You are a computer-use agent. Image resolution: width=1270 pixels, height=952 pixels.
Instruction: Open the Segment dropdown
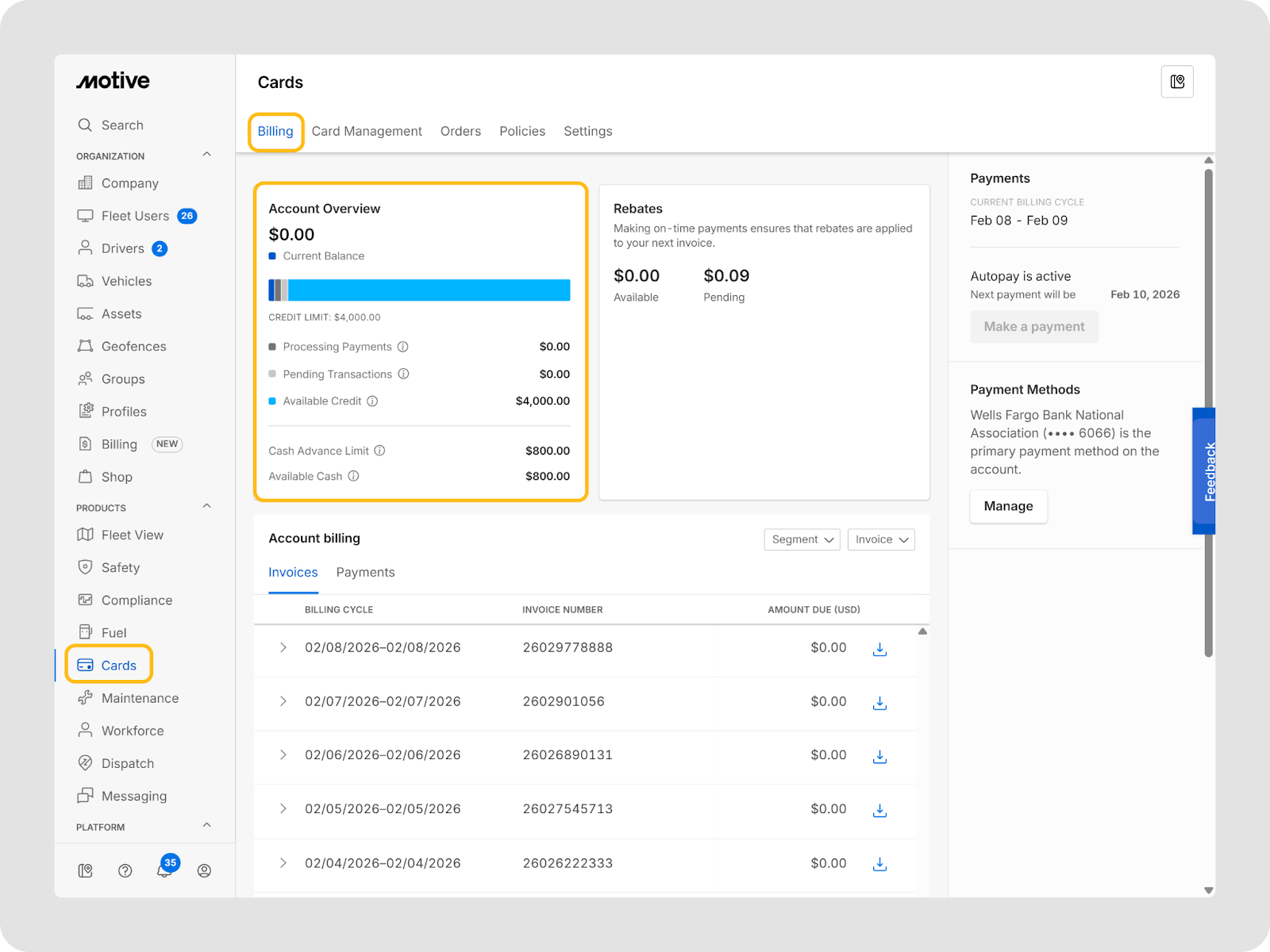coord(802,539)
